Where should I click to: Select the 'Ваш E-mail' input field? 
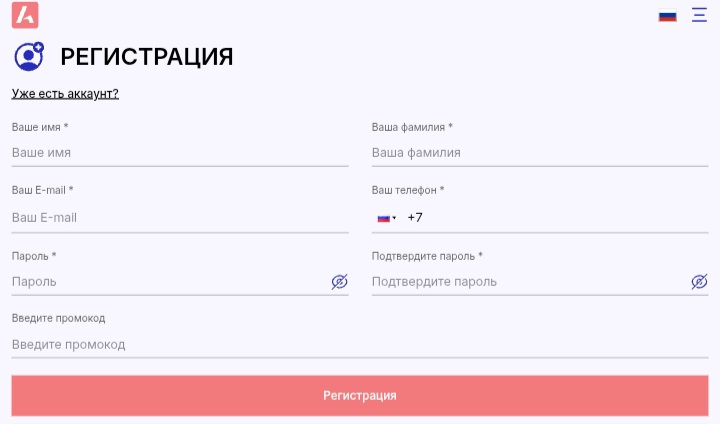click(180, 217)
